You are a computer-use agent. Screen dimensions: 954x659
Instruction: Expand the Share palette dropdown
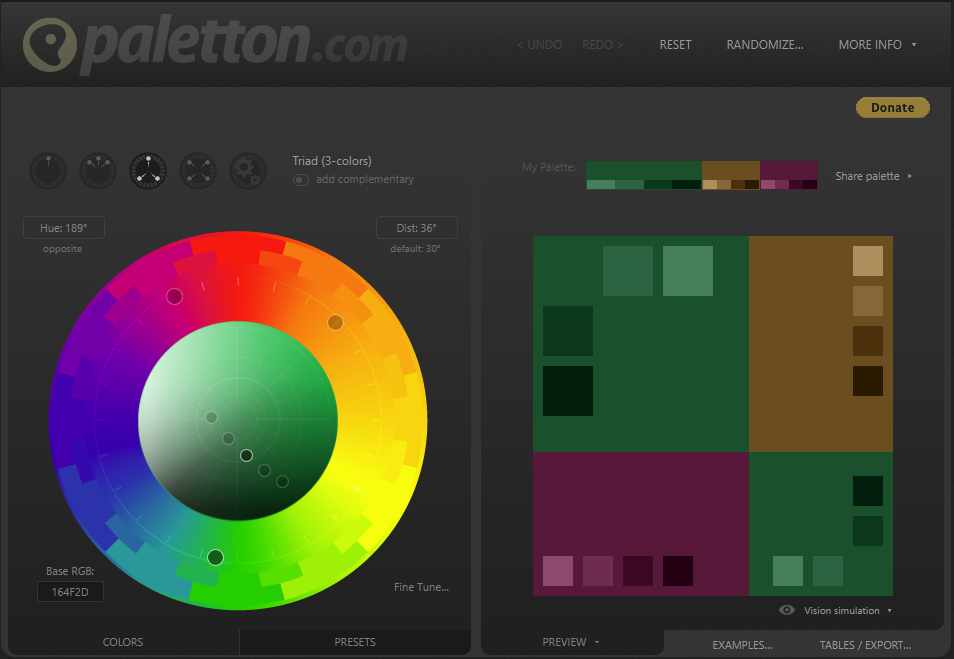pyautogui.click(x=873, y=176)
